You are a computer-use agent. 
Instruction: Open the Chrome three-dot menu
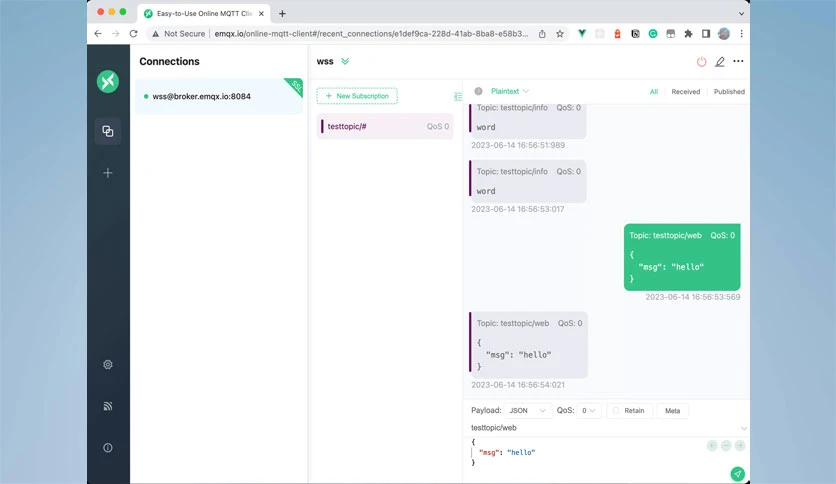[x=741, y=34]
